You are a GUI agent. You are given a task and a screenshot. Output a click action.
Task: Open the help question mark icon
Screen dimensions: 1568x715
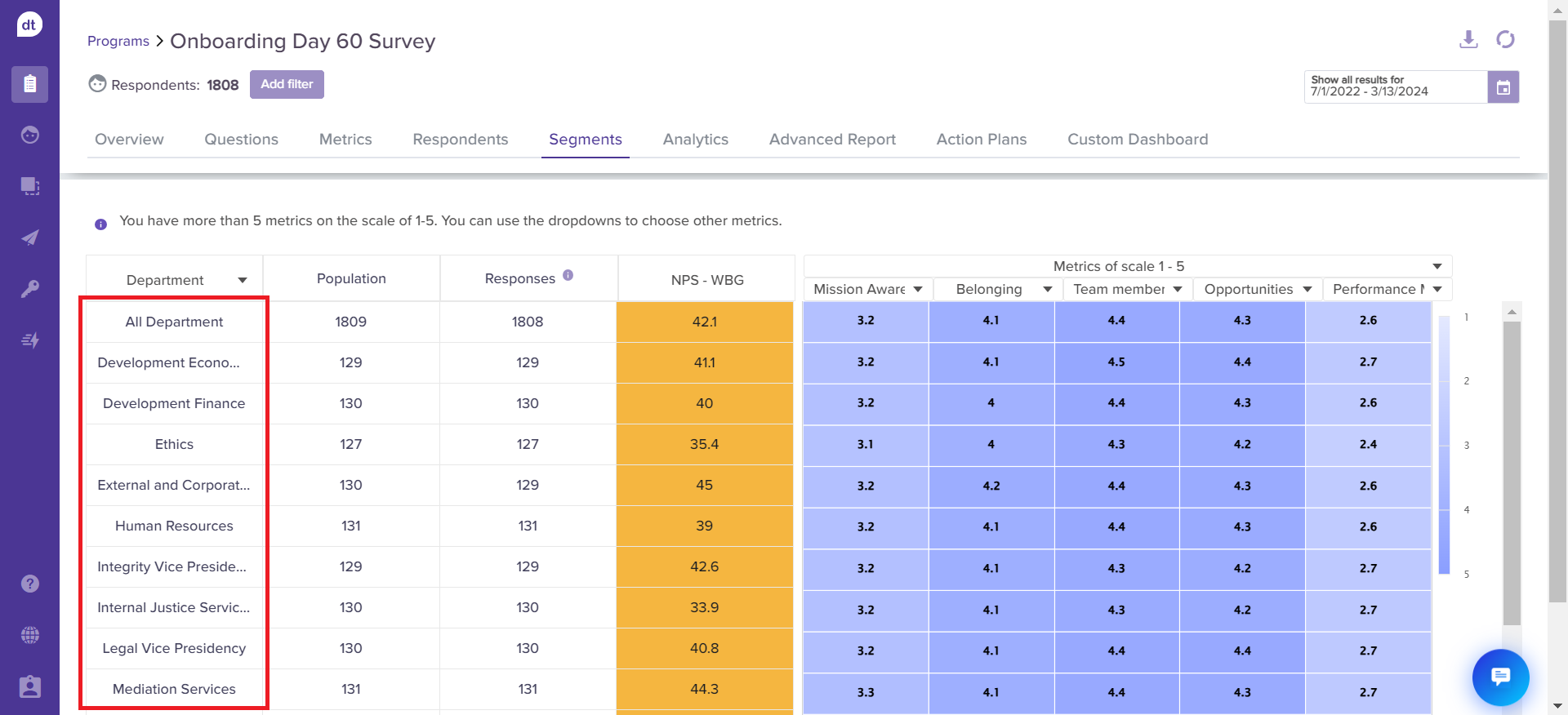(x=30, y=584)
